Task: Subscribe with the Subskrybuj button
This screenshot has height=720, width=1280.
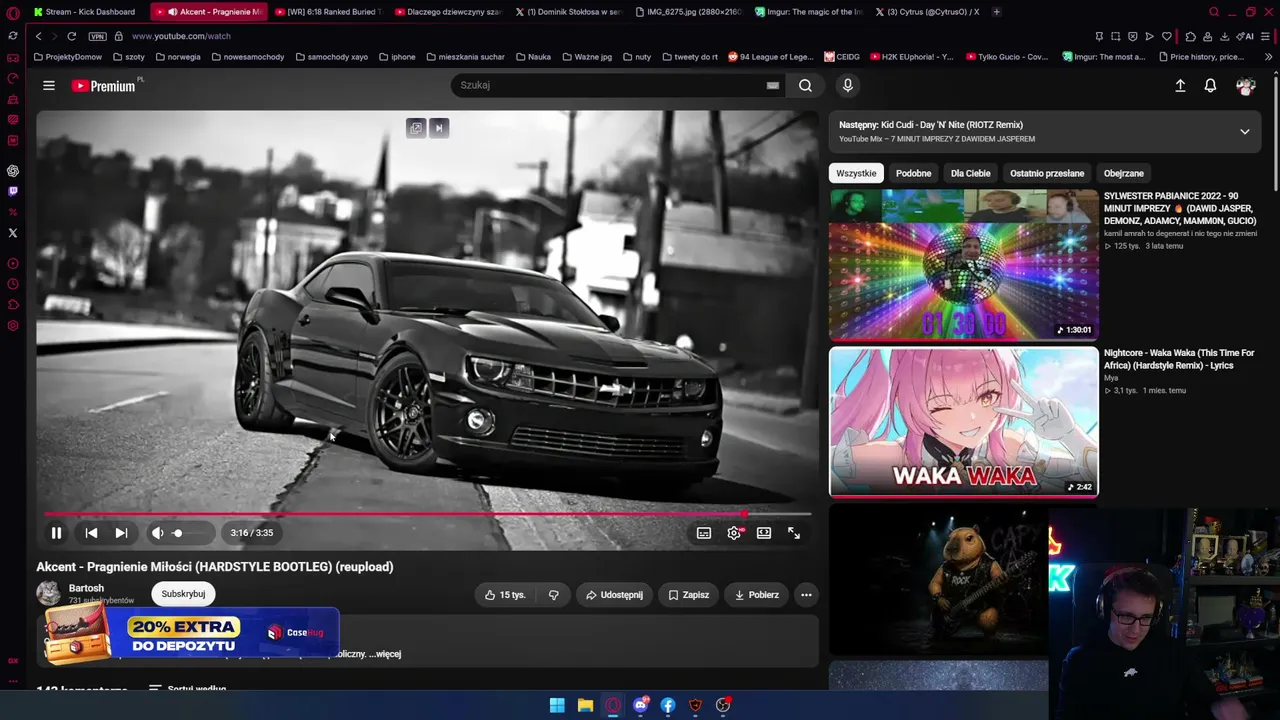Action: tap(183, 594)
